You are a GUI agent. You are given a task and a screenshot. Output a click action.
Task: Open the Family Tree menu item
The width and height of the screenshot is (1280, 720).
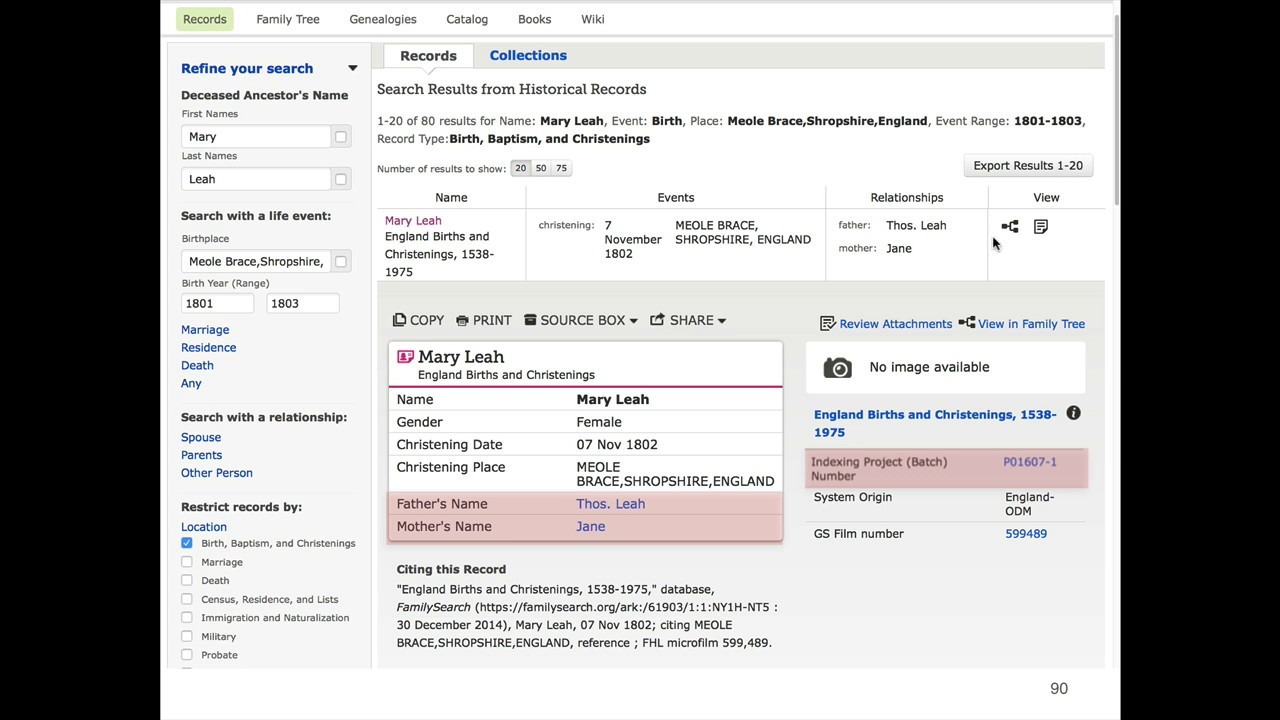pyautogui.click(x=288, y=19)
